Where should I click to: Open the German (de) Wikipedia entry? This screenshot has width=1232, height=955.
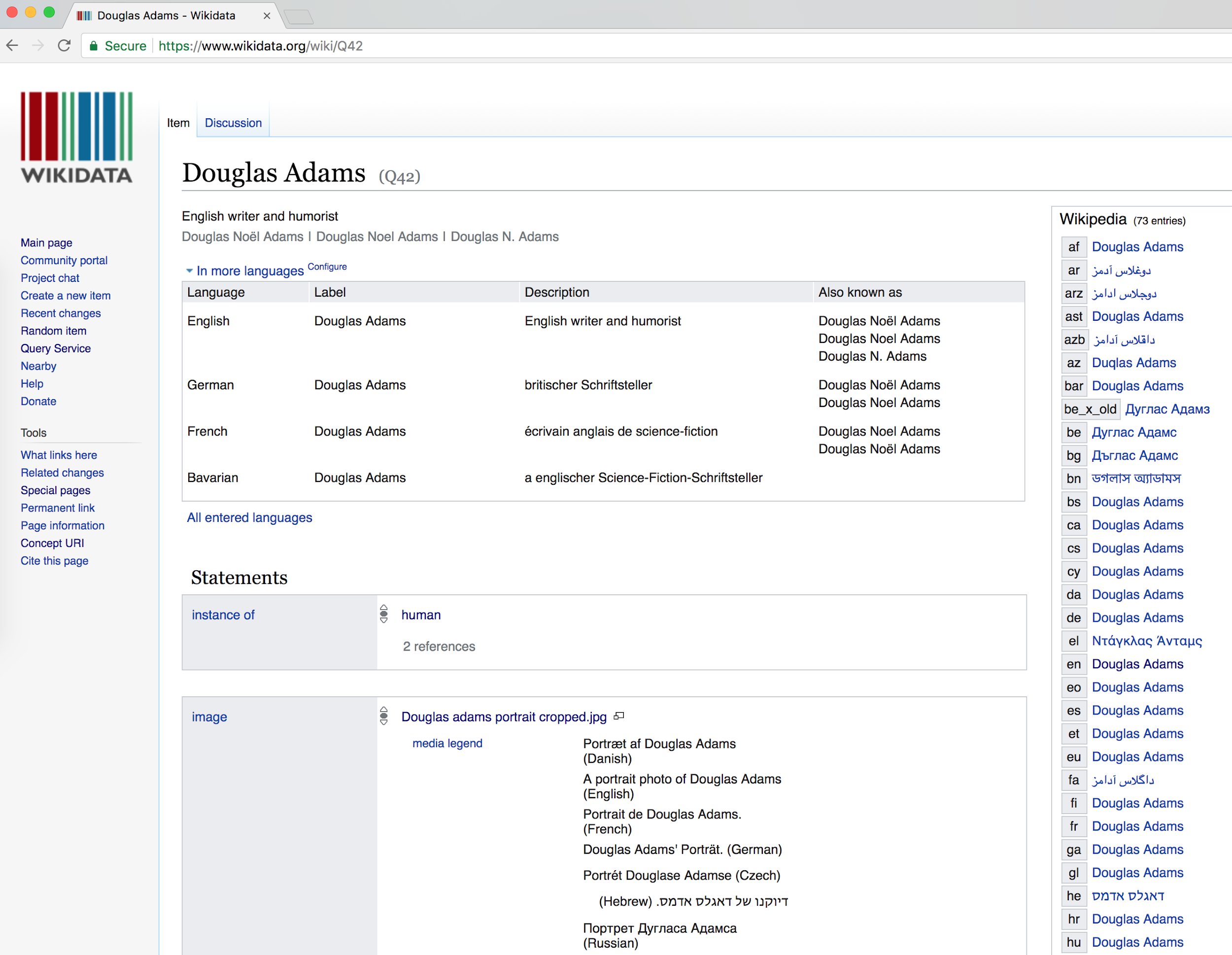tap(1137, 617)
